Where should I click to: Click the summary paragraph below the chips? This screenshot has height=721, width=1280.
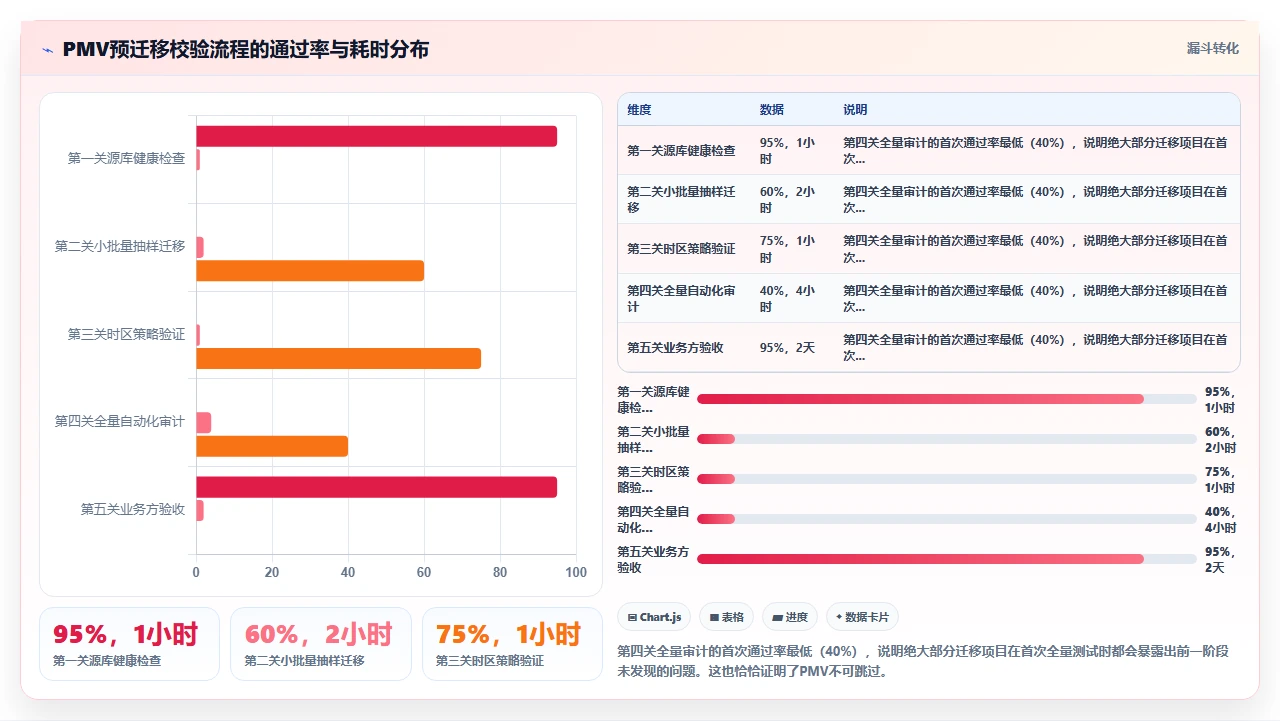coord(923,661)
